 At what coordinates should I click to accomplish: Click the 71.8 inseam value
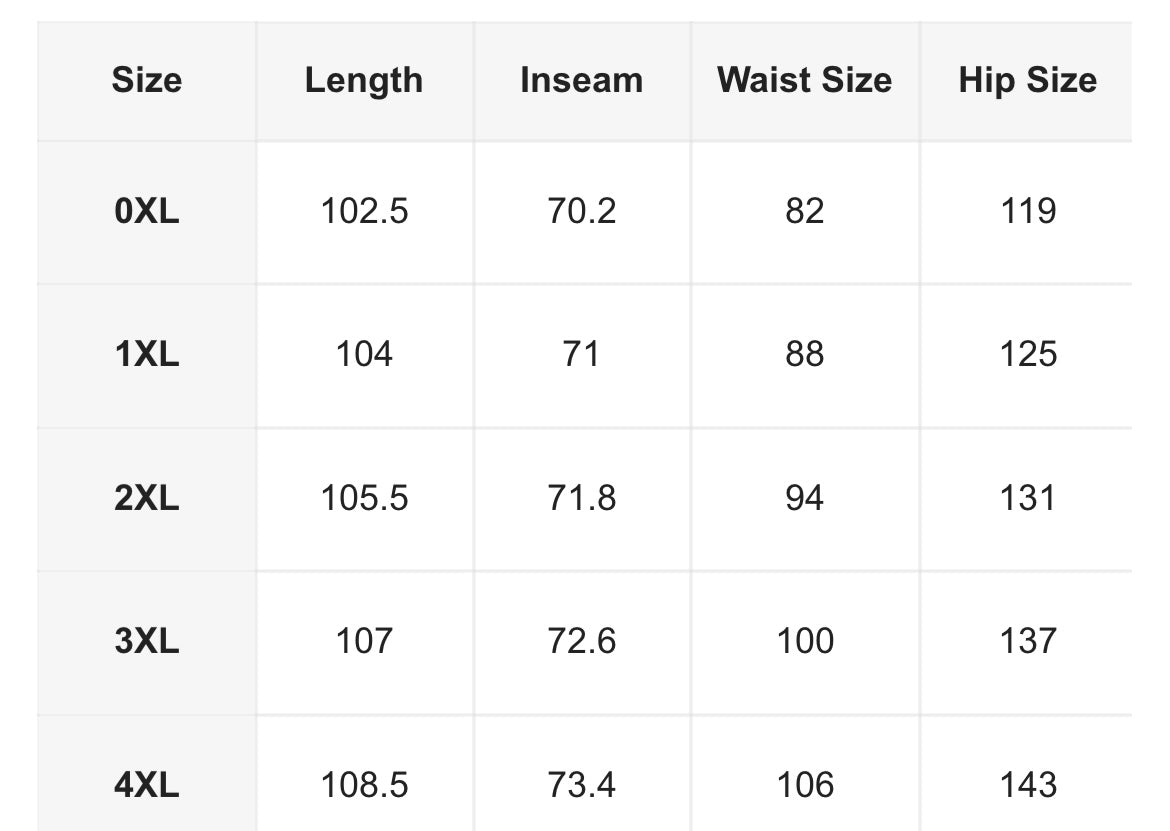[581, 498]
